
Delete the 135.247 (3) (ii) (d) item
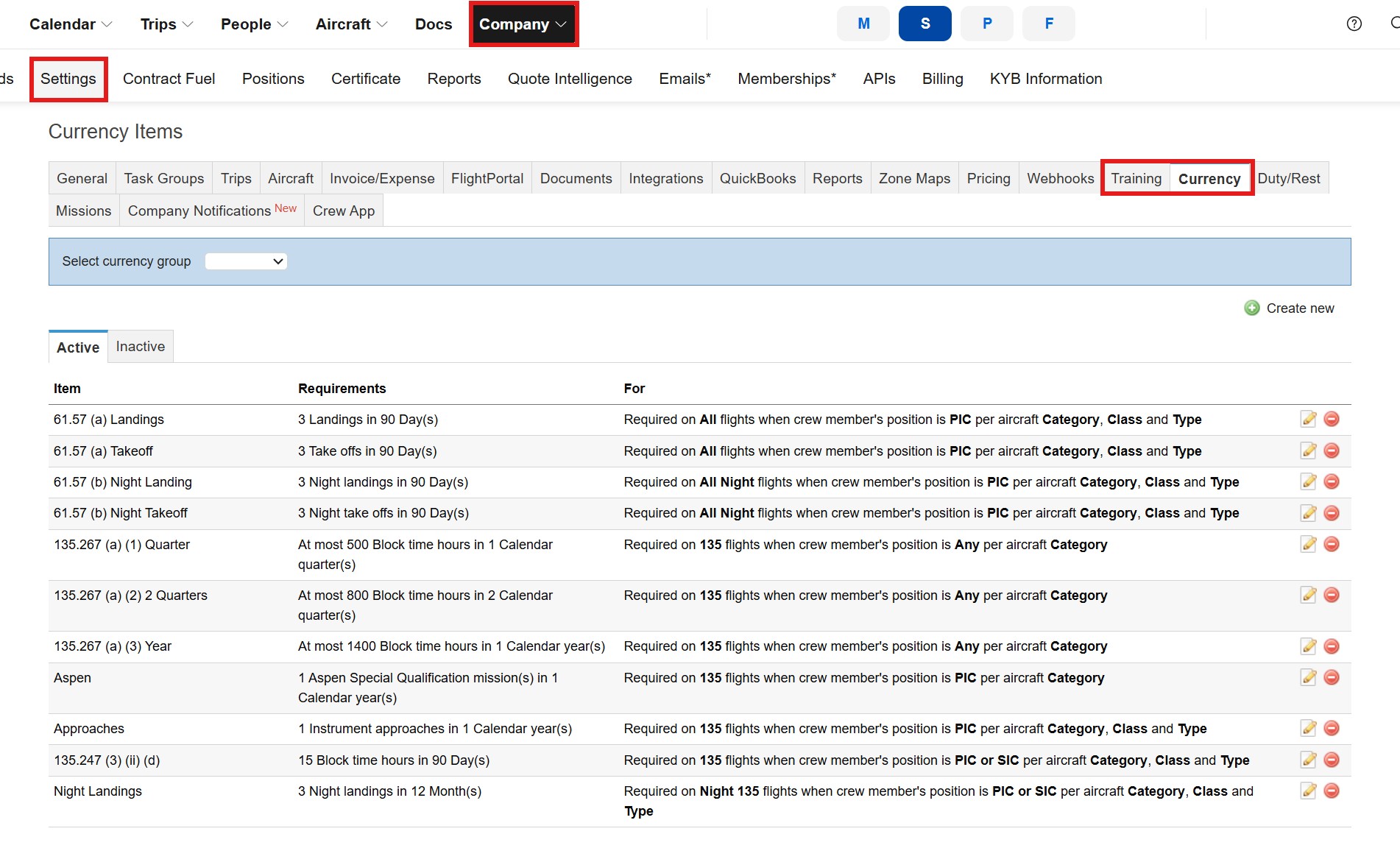pyautogui.click(x=1332, y=760)
